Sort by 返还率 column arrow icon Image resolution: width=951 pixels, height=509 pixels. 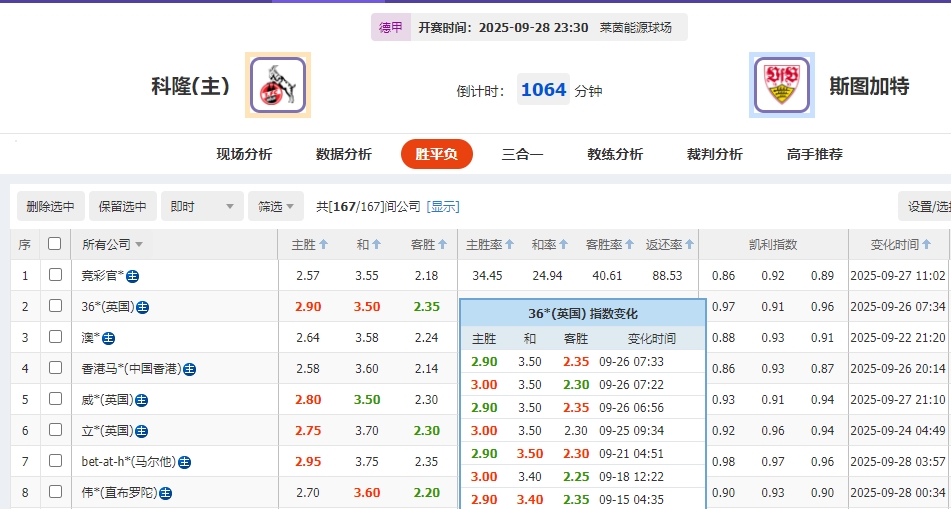coord(689,244)
